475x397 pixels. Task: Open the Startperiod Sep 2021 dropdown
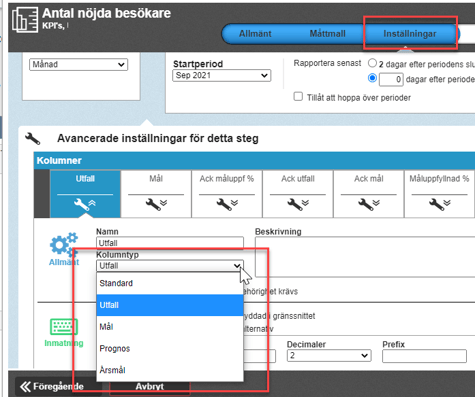click(x=222, y=75)
